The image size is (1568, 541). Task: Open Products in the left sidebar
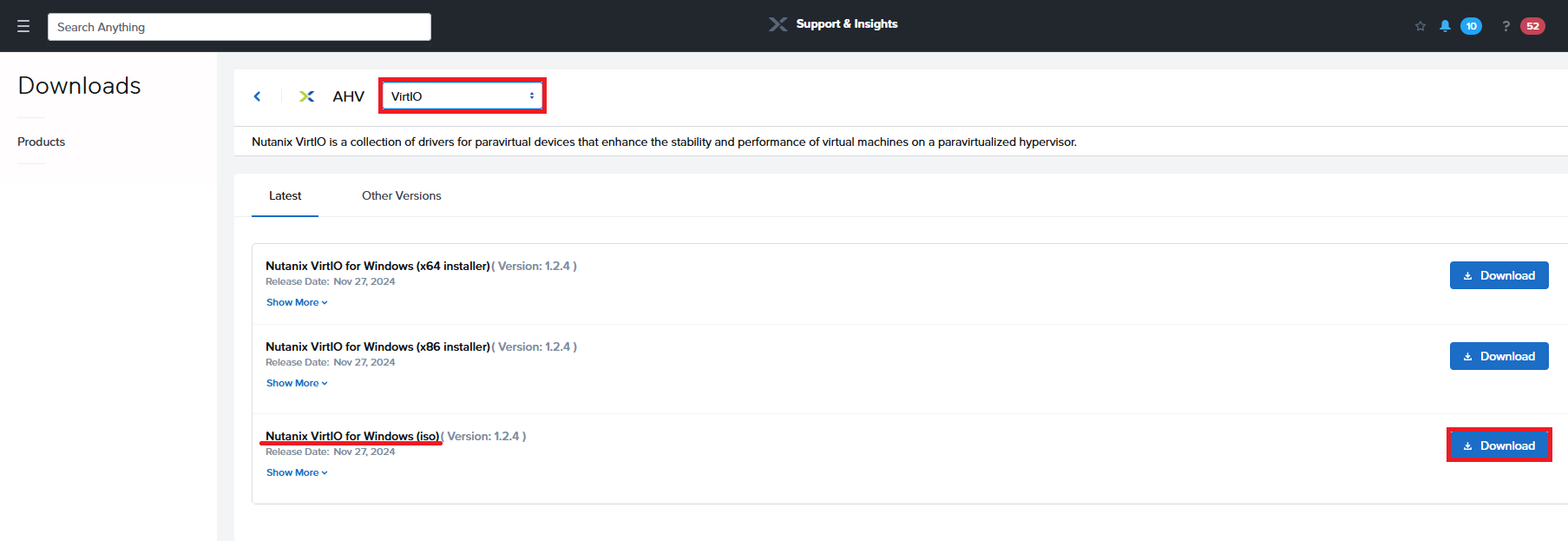pyautogui.click(x=41, y=142)
